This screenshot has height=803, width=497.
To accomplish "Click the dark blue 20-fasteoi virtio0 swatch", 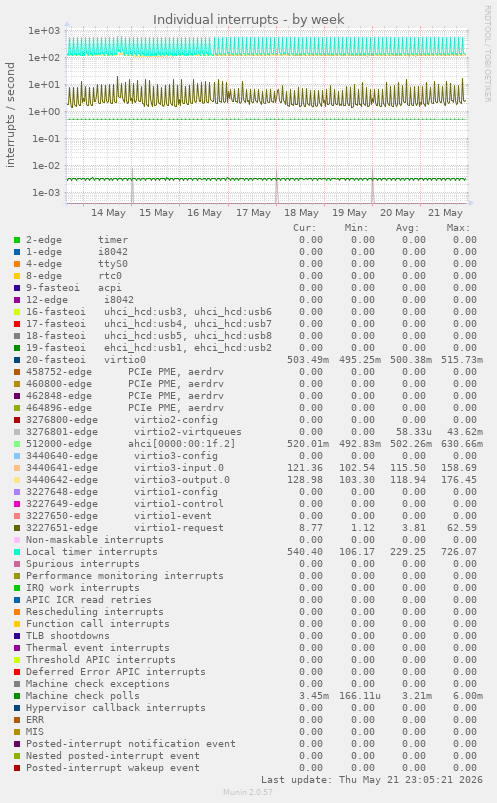I will (x=17, y=360).
